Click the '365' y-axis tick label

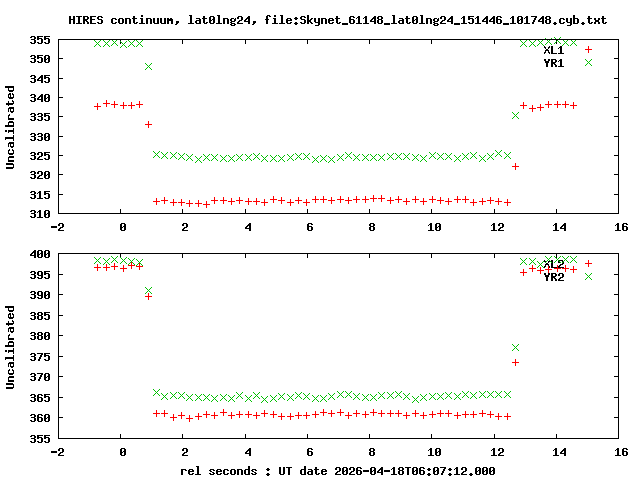[40, 398]
